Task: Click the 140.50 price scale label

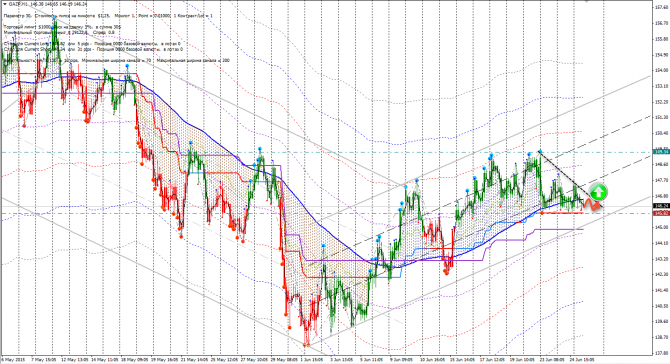Action: click(662, 306)
